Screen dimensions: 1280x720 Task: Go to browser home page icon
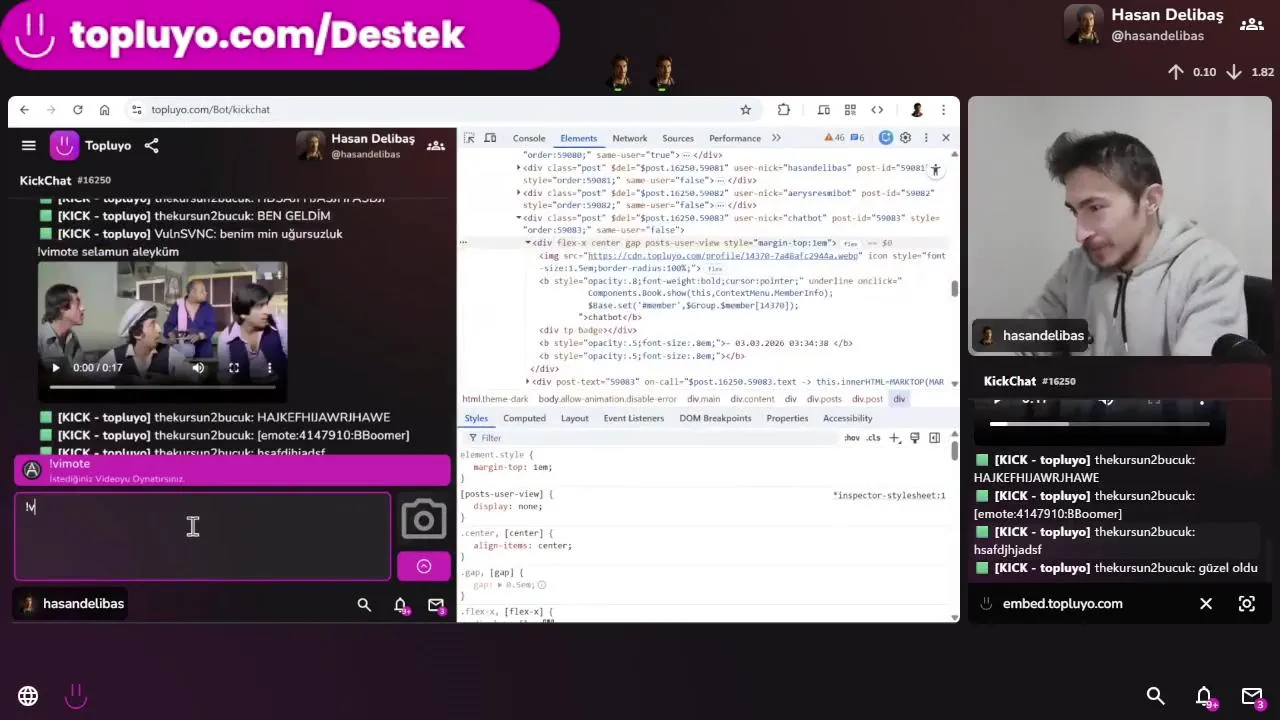(x=104, y=110)
